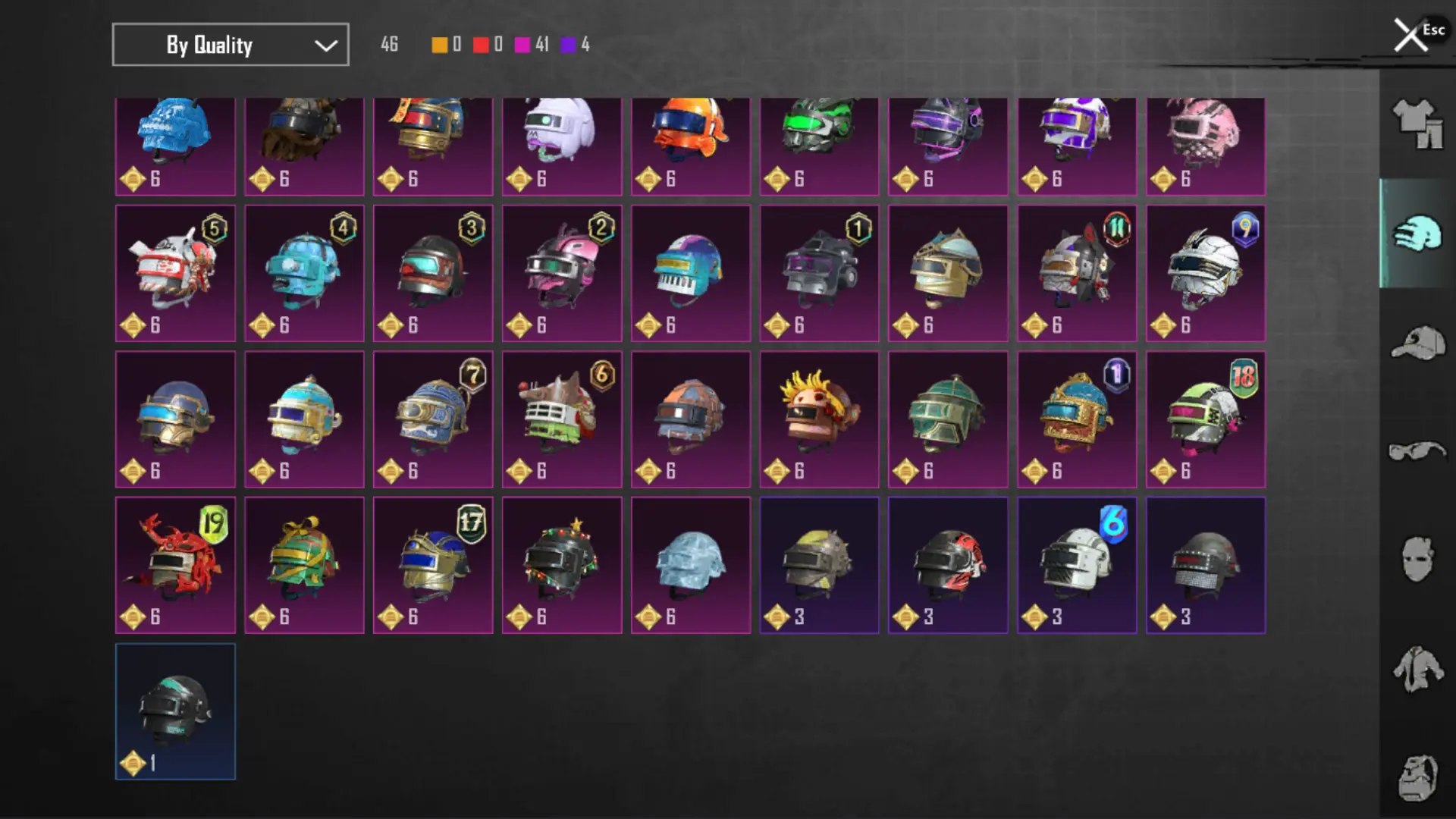
Task: Expand the By Quality sort dropdown
Action: tap(231, 45)
